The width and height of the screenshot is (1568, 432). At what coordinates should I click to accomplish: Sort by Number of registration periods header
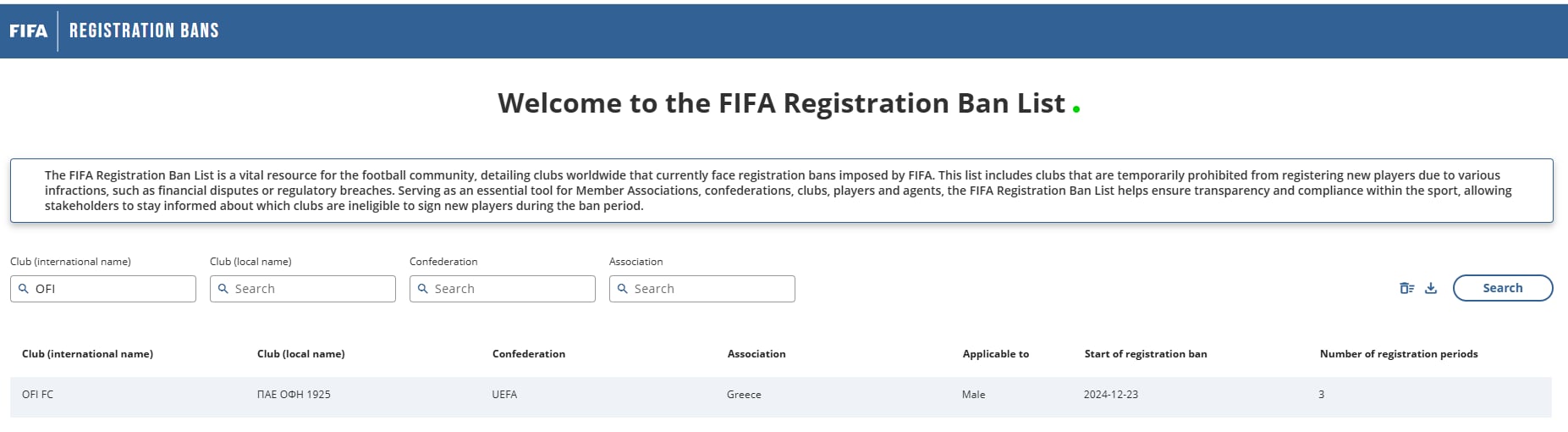click(1399, 354)
